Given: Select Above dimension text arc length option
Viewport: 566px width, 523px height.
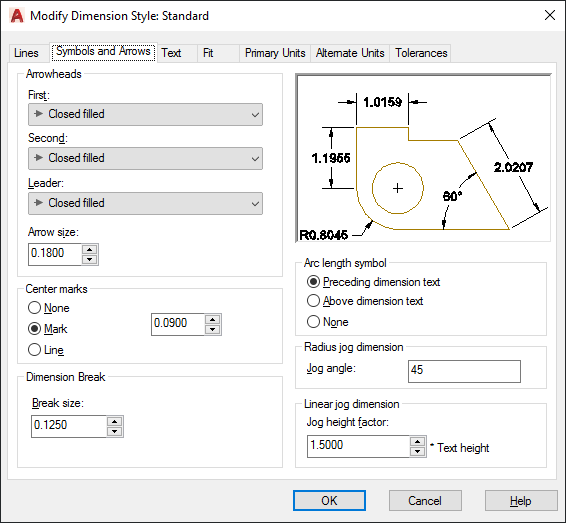Looking at the screenshot, I should point(313,301).
